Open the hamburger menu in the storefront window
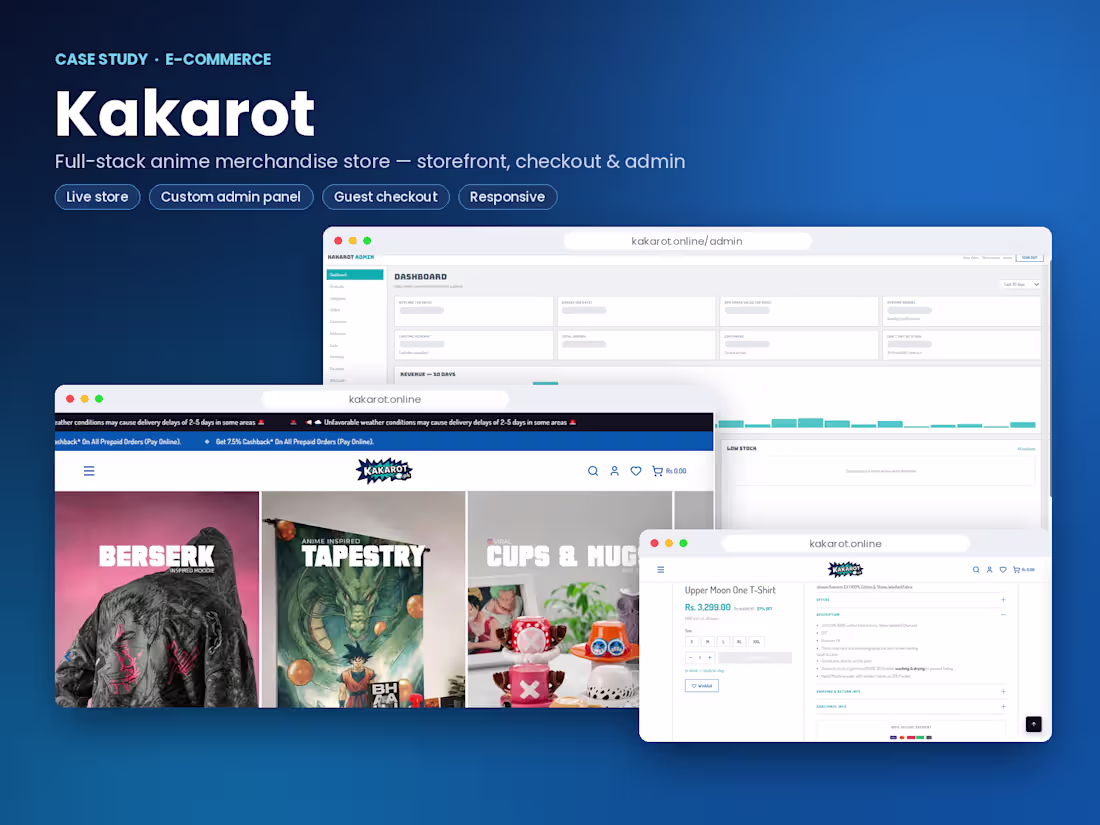Screen dimensions: 1100x825 [x=89, y=471]
